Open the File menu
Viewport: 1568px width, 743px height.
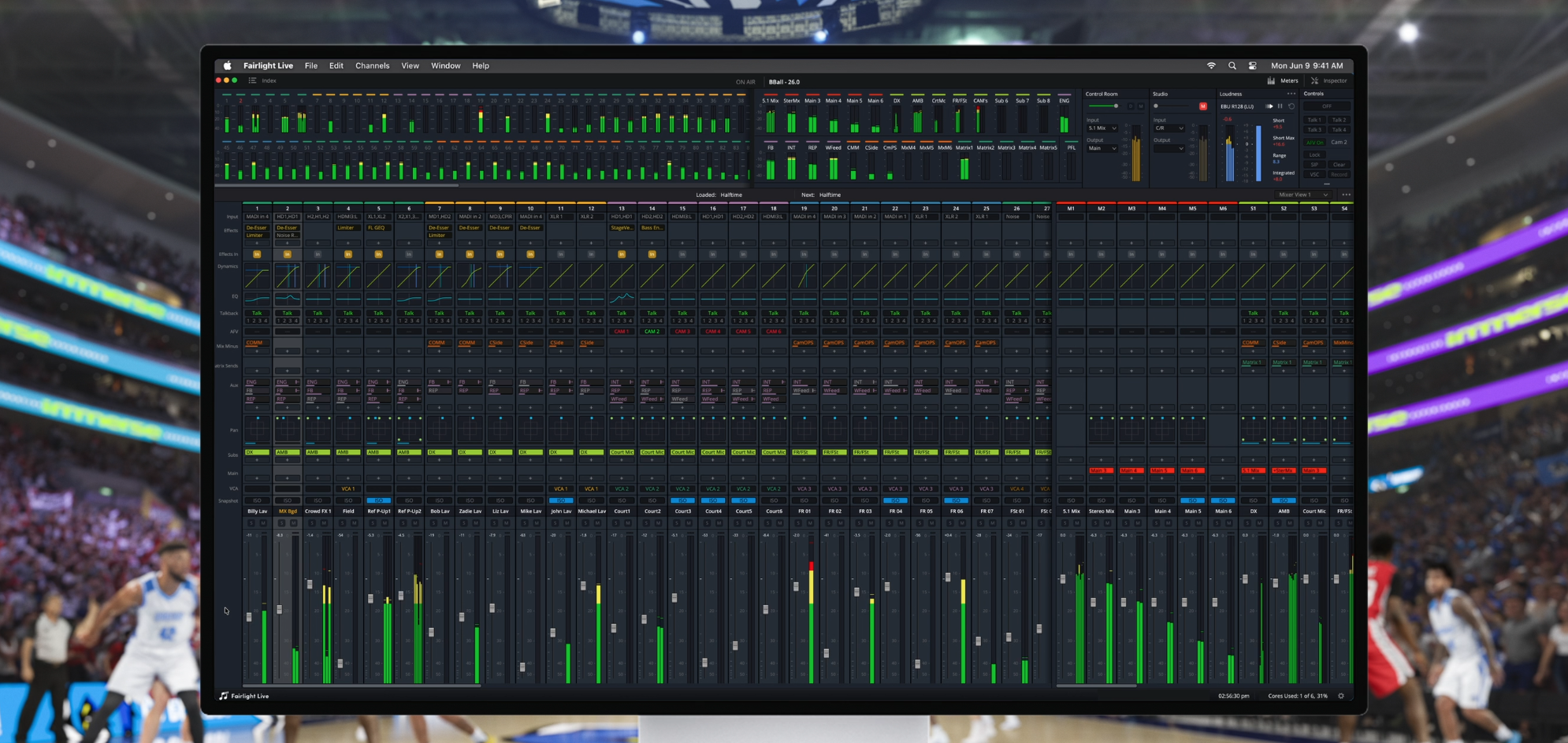click(311, 66)
